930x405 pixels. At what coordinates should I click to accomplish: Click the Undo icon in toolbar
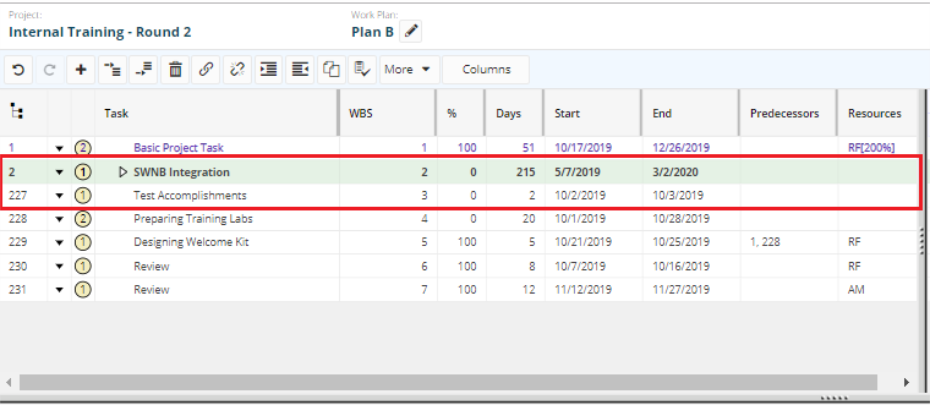point(19,70)
